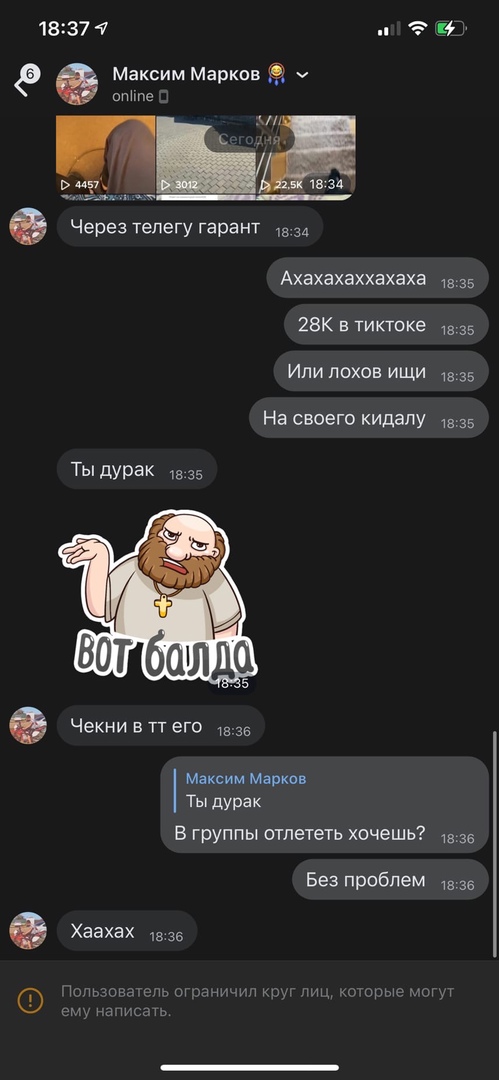Play the video thumbnail with 4457 views

(x=105, y=157)
